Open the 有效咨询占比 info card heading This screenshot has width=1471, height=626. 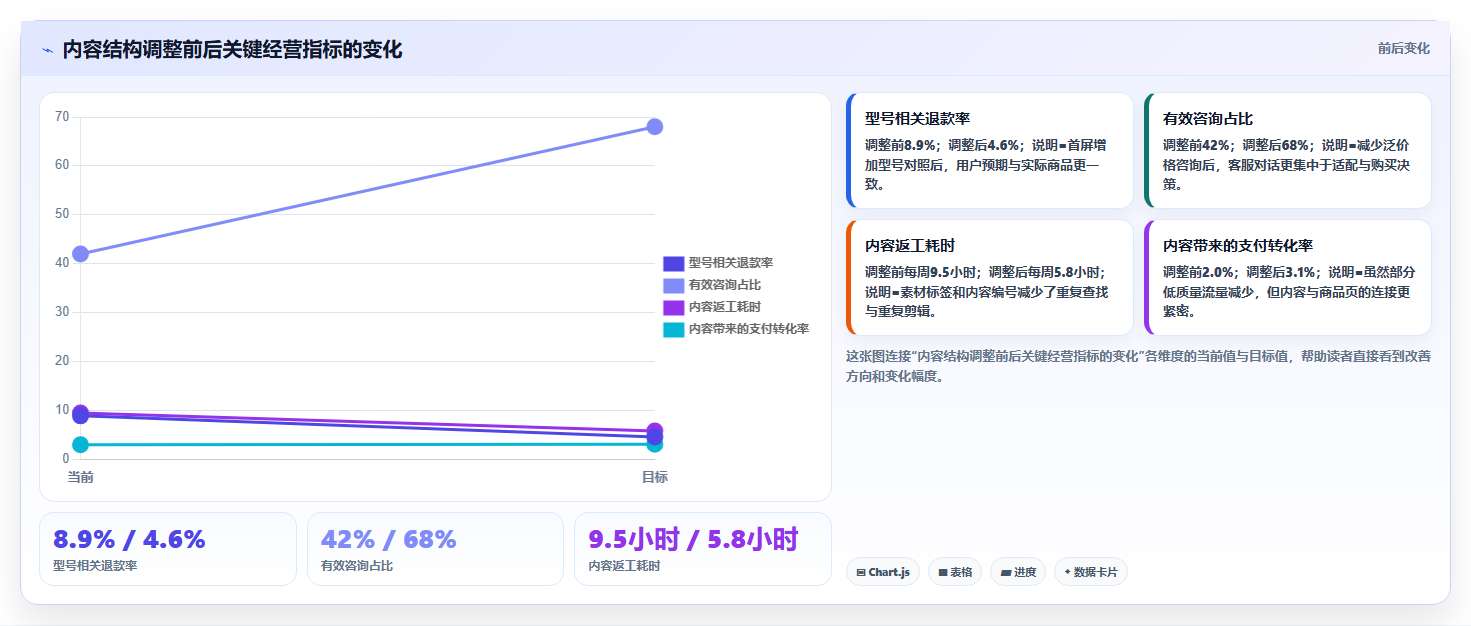click(x=1208, y=118)
